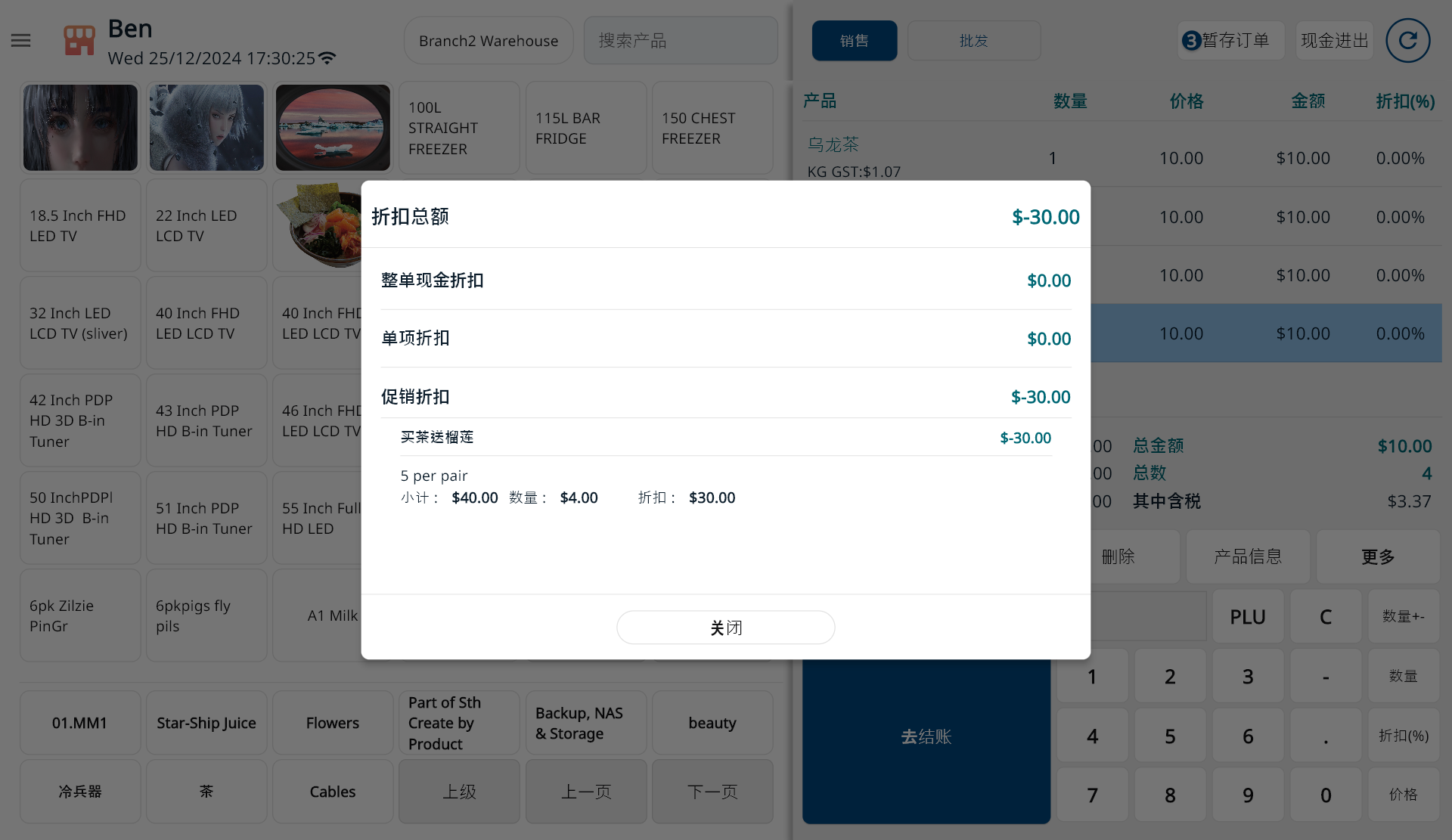Screen dimensions: 1452x840
Task: Add 150 CHEST FREEZER product
Action: 712,128
